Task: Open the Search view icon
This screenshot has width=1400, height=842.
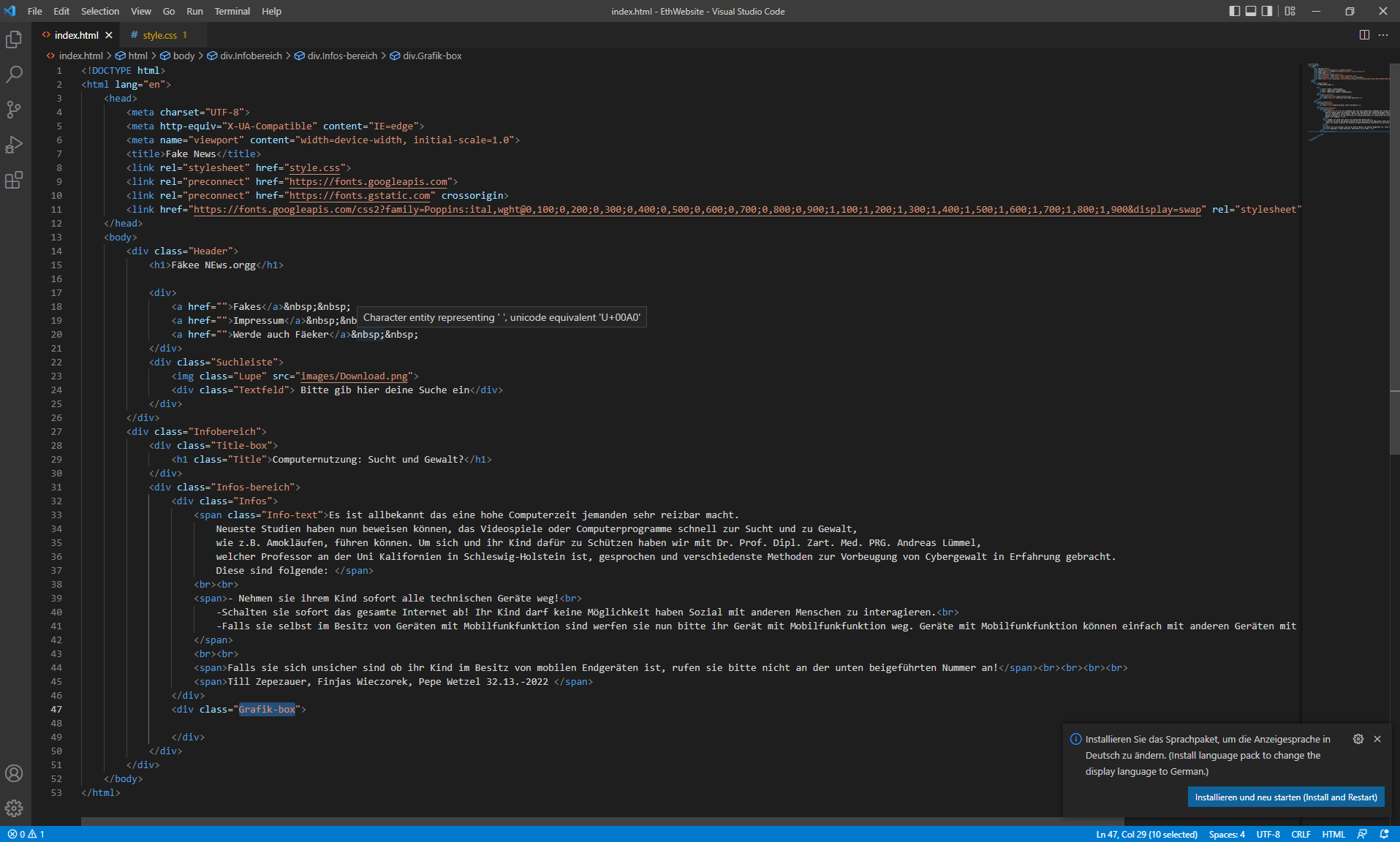Action: (14, 75)
